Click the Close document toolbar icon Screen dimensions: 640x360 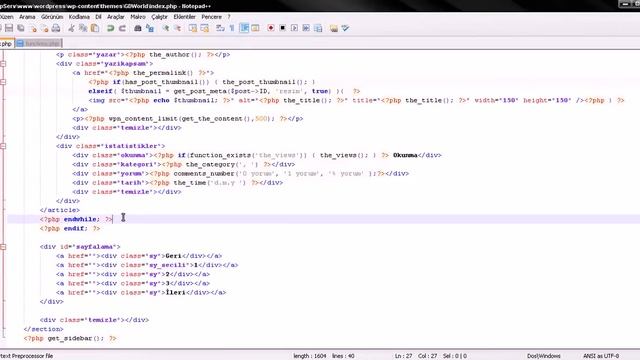coord(33,28)
